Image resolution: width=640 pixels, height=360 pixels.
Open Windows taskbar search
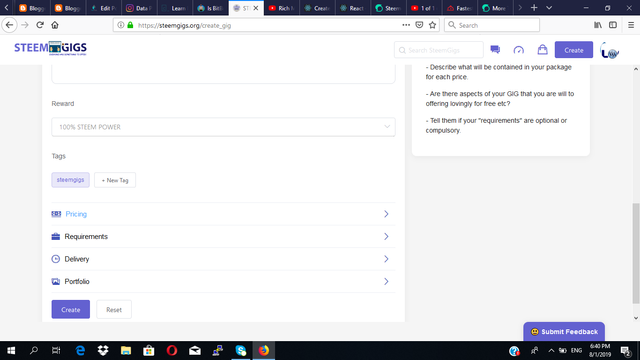[34, 350]
